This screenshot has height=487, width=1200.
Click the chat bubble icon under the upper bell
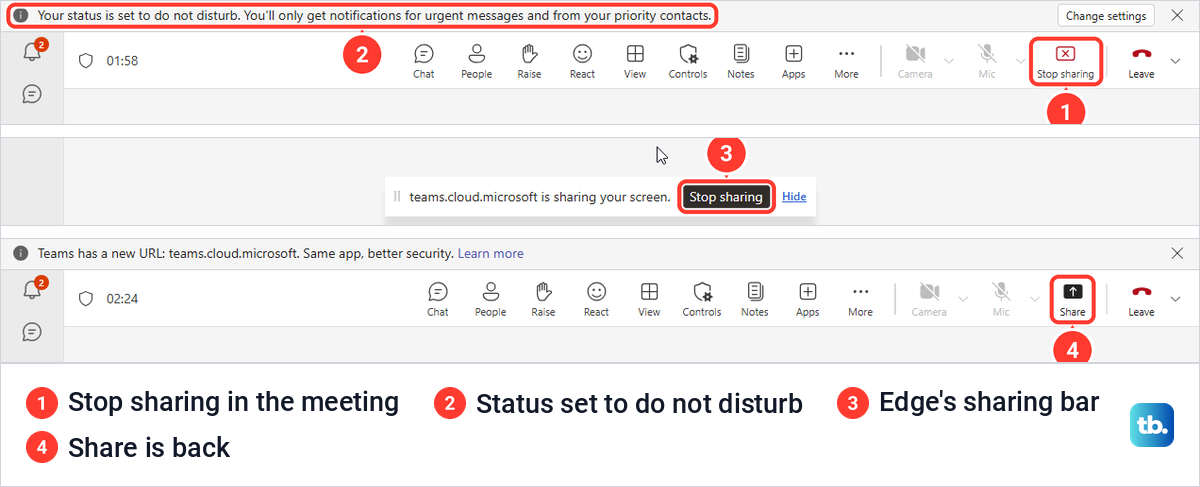pos(32,93)
